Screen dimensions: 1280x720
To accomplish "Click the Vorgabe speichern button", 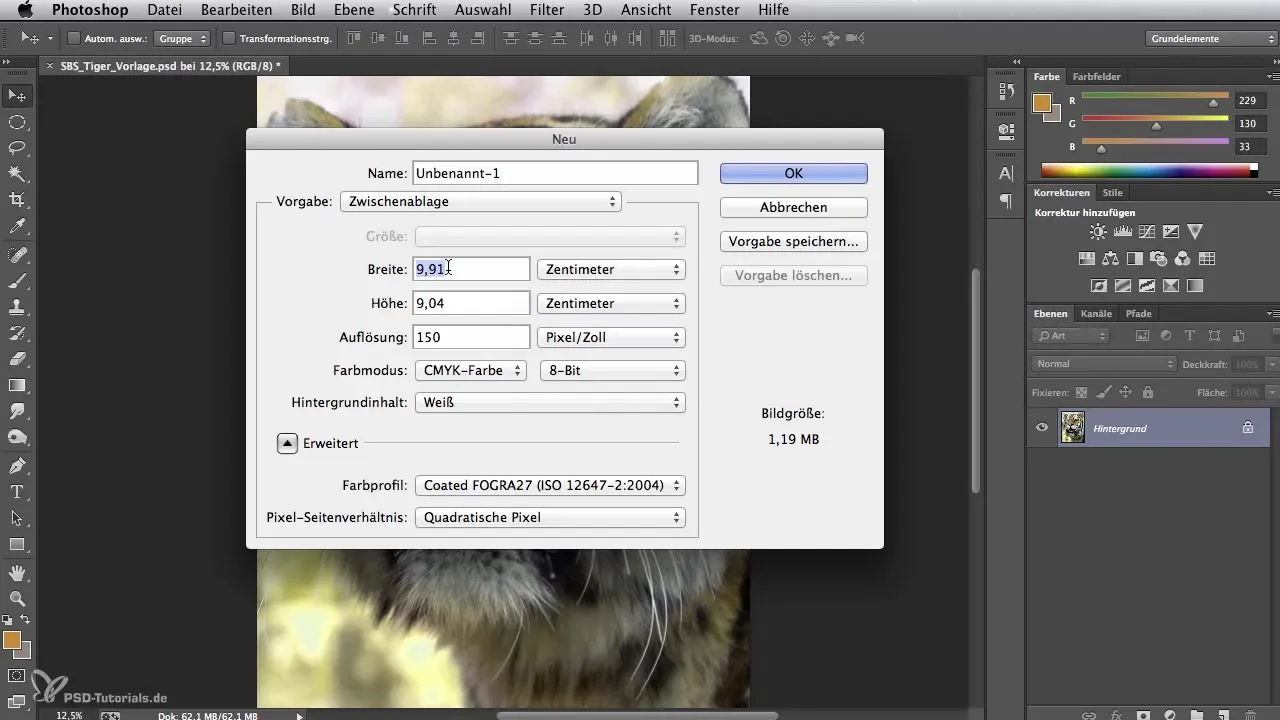I will coord(794,241).
